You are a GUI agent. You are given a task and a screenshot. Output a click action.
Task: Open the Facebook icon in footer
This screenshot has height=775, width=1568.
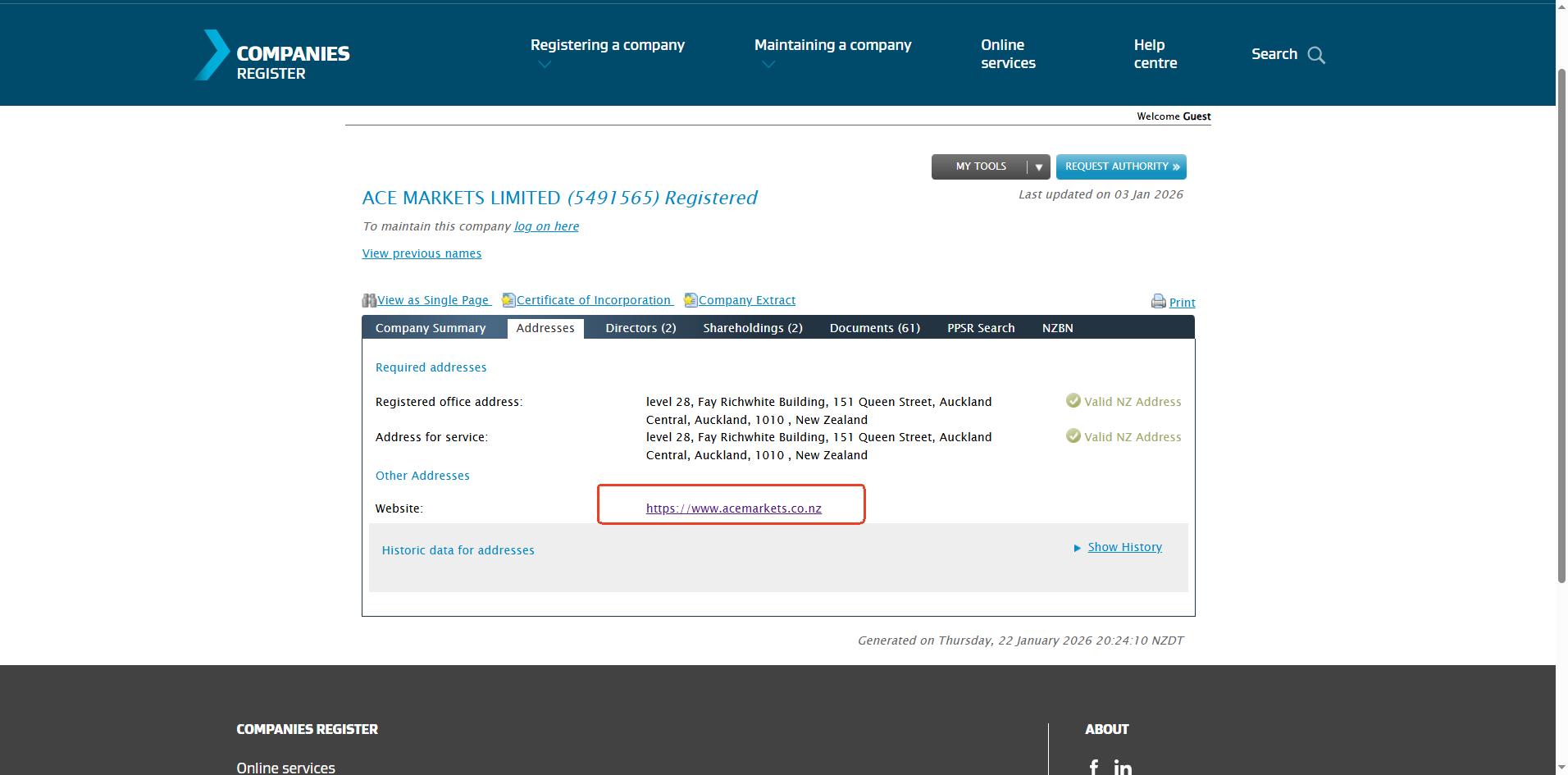coord(1093,768)
